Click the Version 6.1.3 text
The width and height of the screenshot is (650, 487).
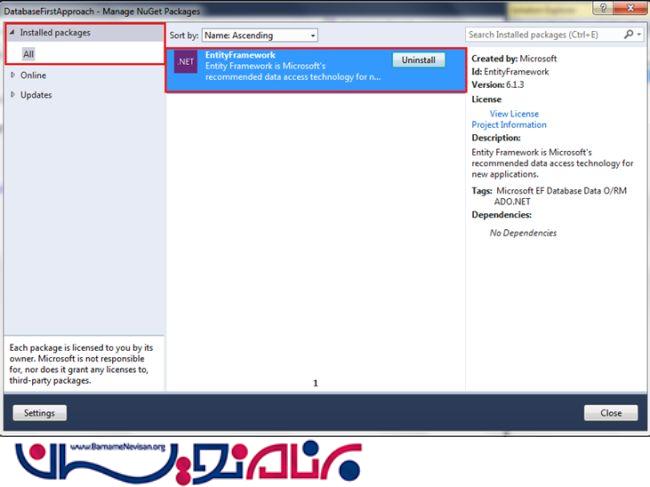click(x=497, y=85)
